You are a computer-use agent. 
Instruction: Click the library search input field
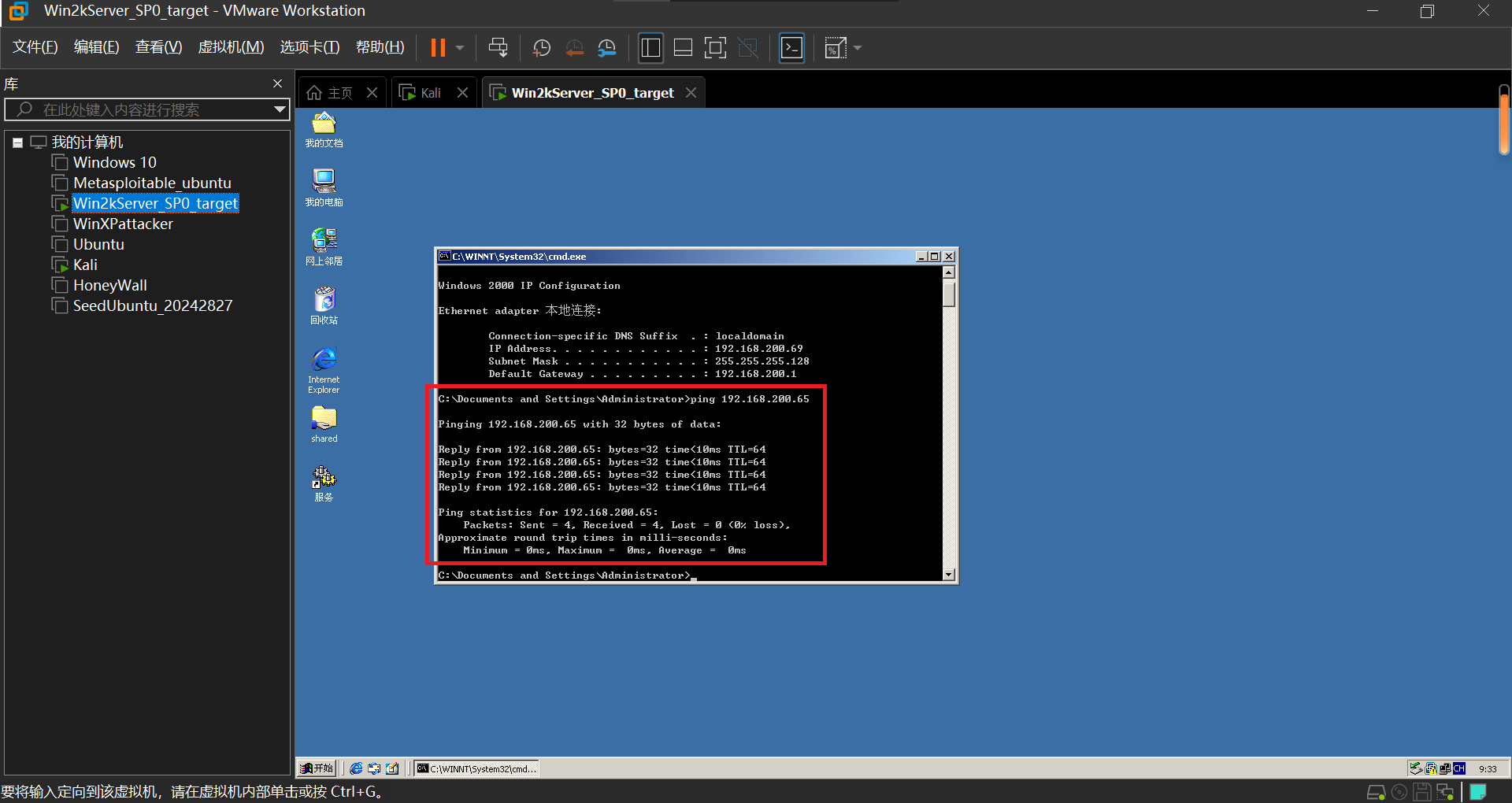pyautogui.click(x=147, y=109)
